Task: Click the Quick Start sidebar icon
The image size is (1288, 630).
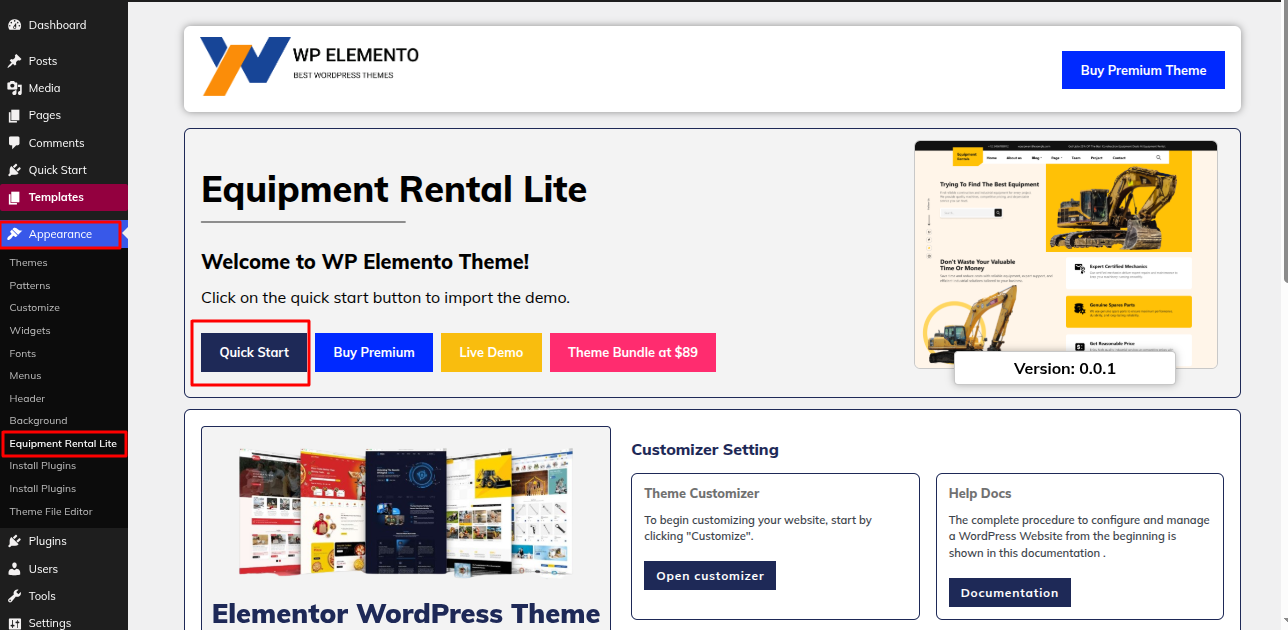Action: [15, 170]
